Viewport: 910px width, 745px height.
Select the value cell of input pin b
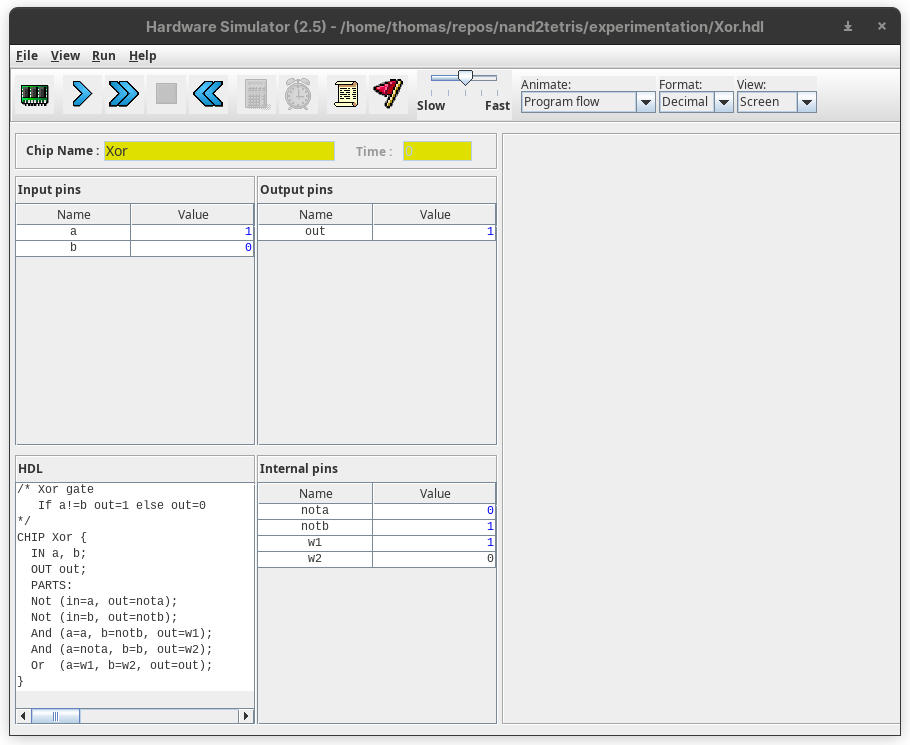192,248
